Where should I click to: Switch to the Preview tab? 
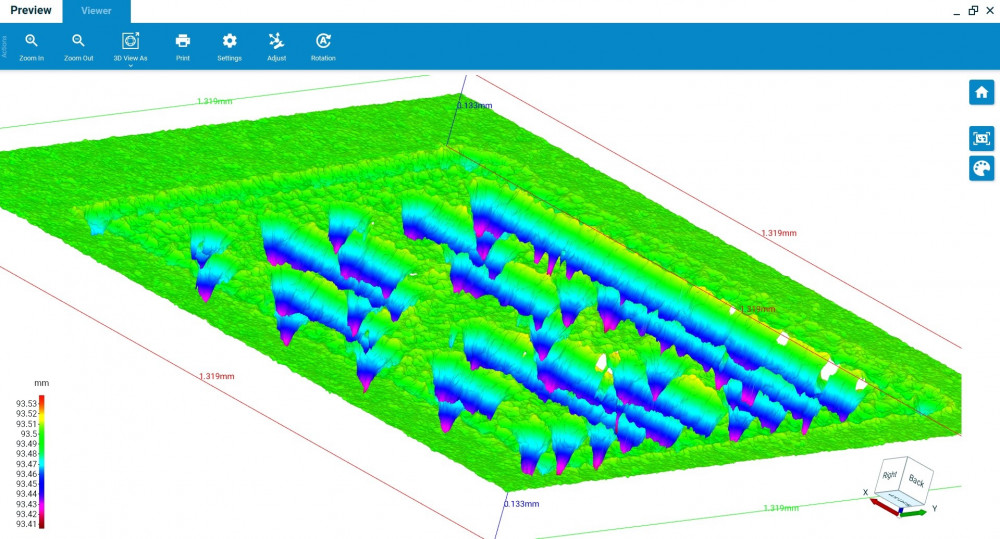[31, 10]
